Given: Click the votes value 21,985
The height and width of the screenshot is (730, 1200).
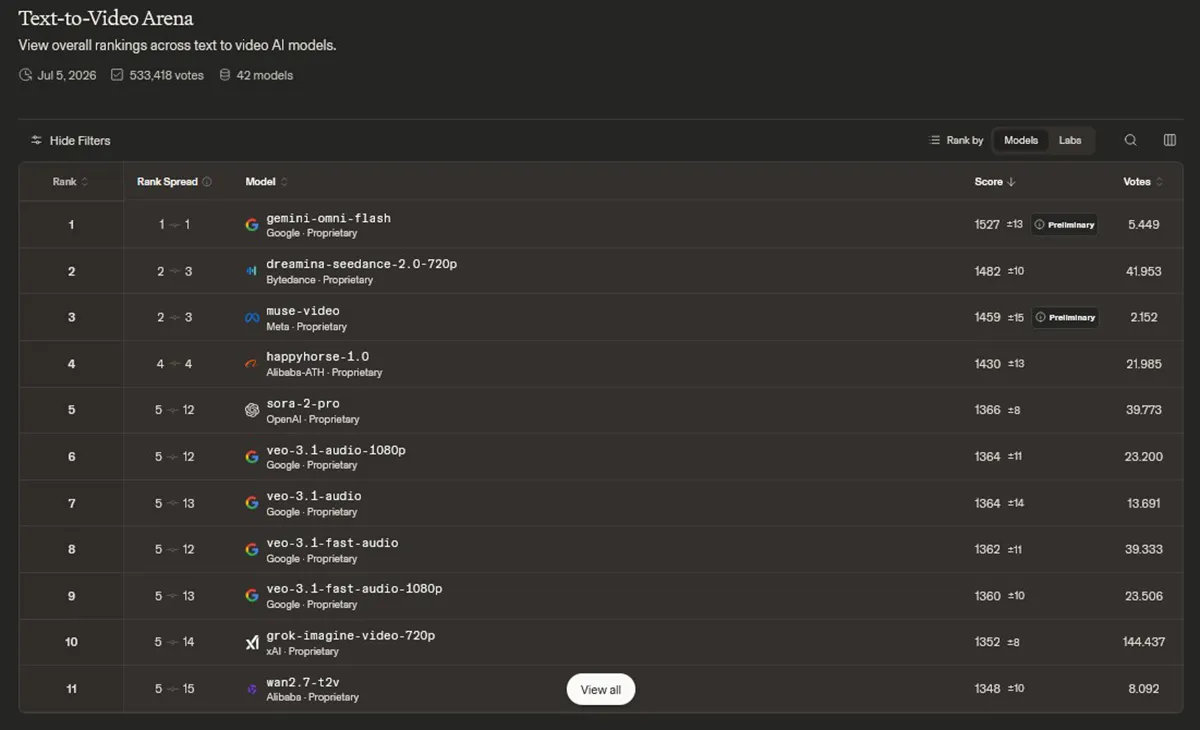Looking at the screenshot, I should pos(1144,364).
